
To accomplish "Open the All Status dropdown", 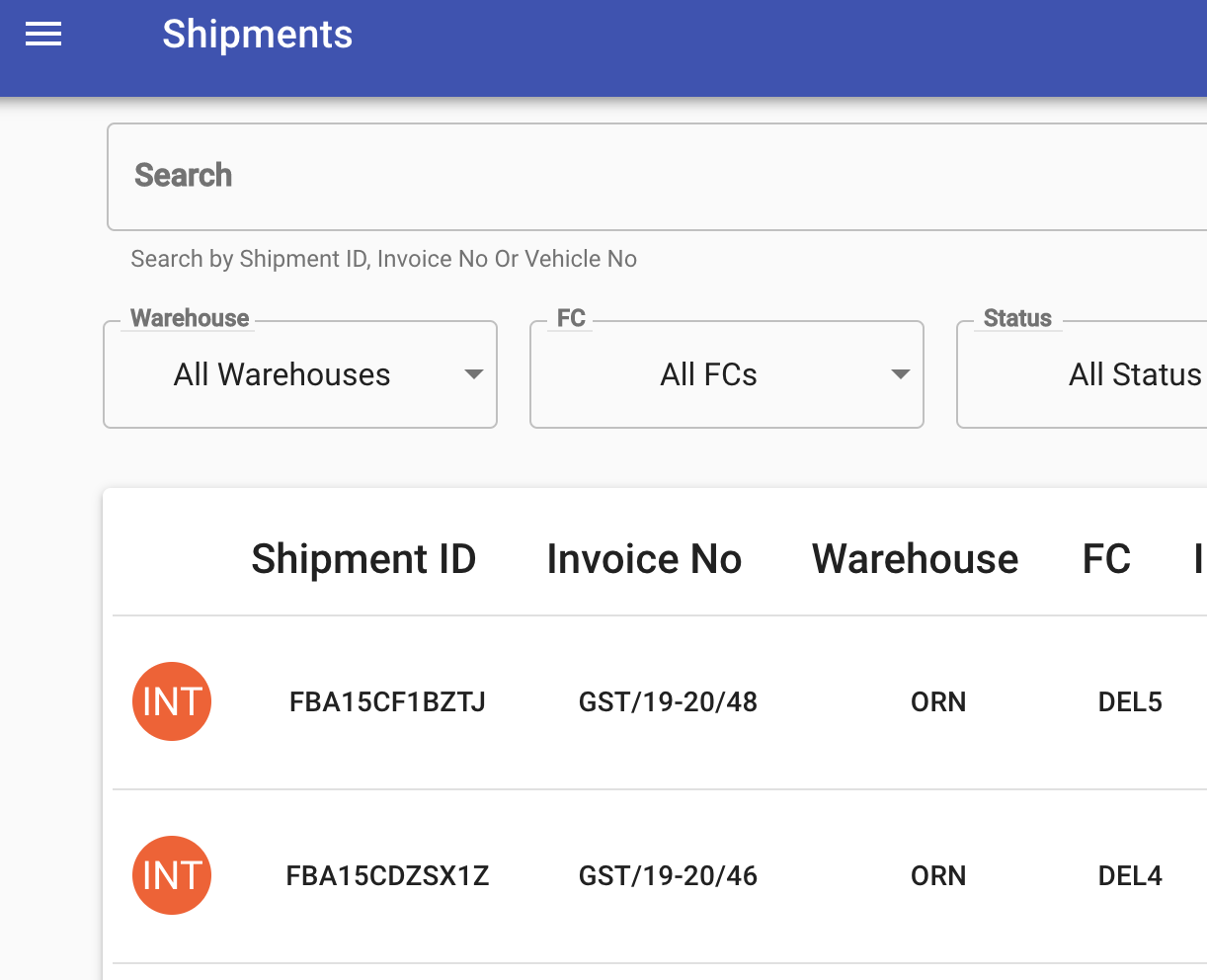I will pyautogui.click(x=1134, y=374).
